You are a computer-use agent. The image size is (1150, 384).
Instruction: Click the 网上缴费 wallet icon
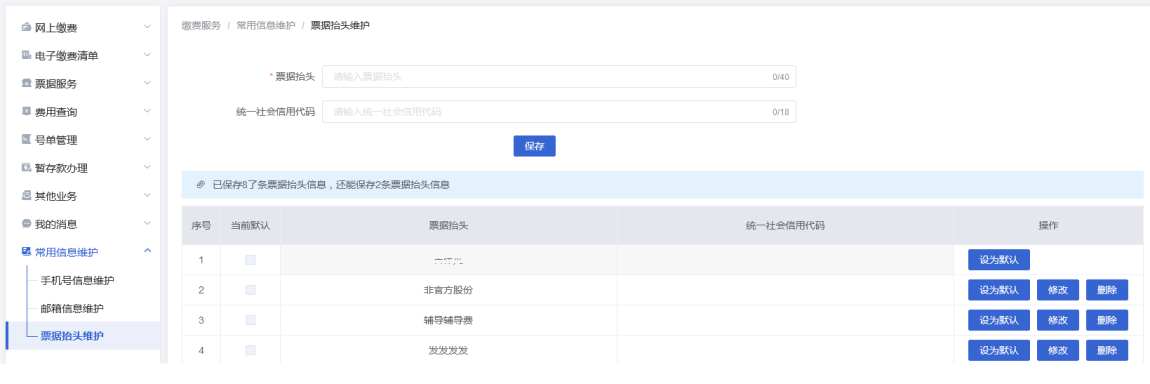click(x=26, y=27)
